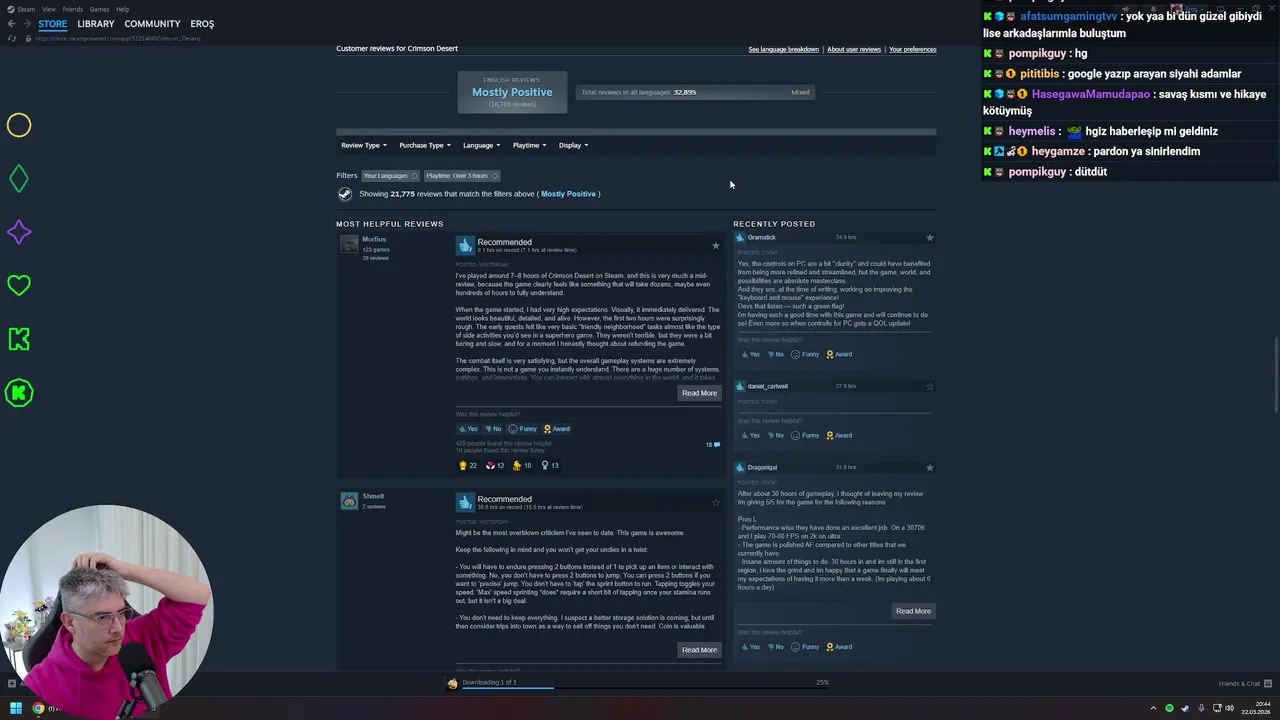The height and width of the screenshot is (720, 1280).
Task: Open the Language filter dropdown
Action: pos(481,145)
